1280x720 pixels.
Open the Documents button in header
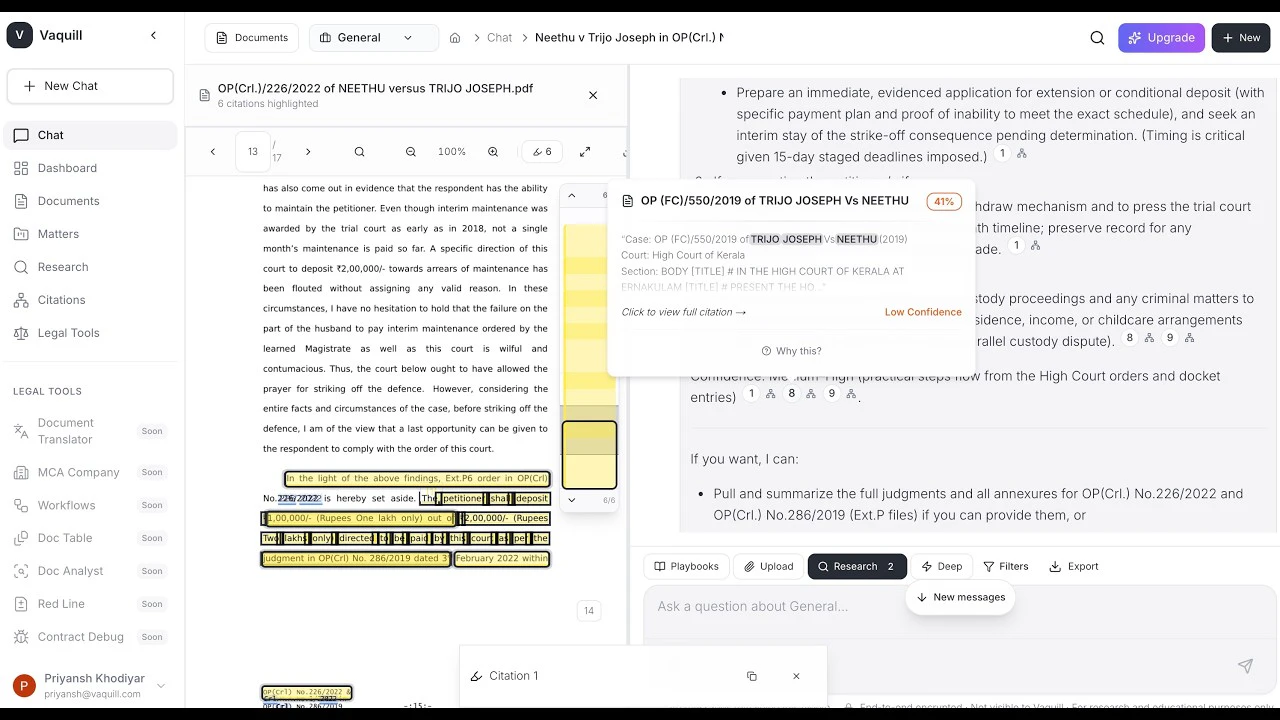click(252, 38)
